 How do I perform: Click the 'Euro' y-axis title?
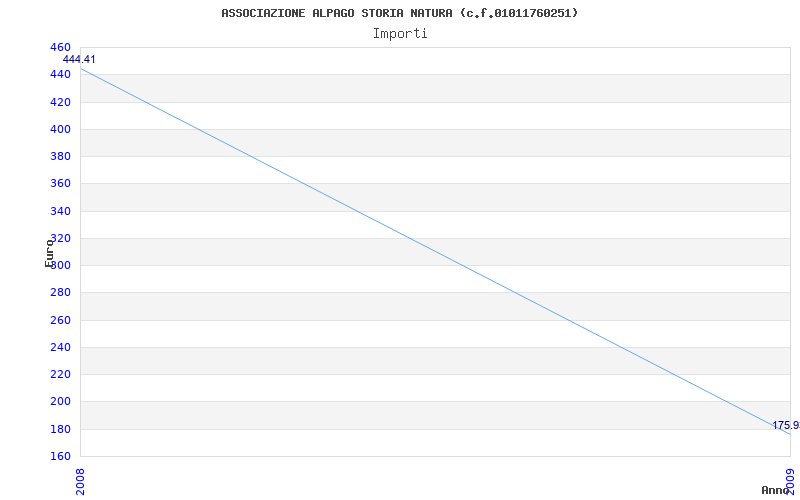click(x=49, y=253)
